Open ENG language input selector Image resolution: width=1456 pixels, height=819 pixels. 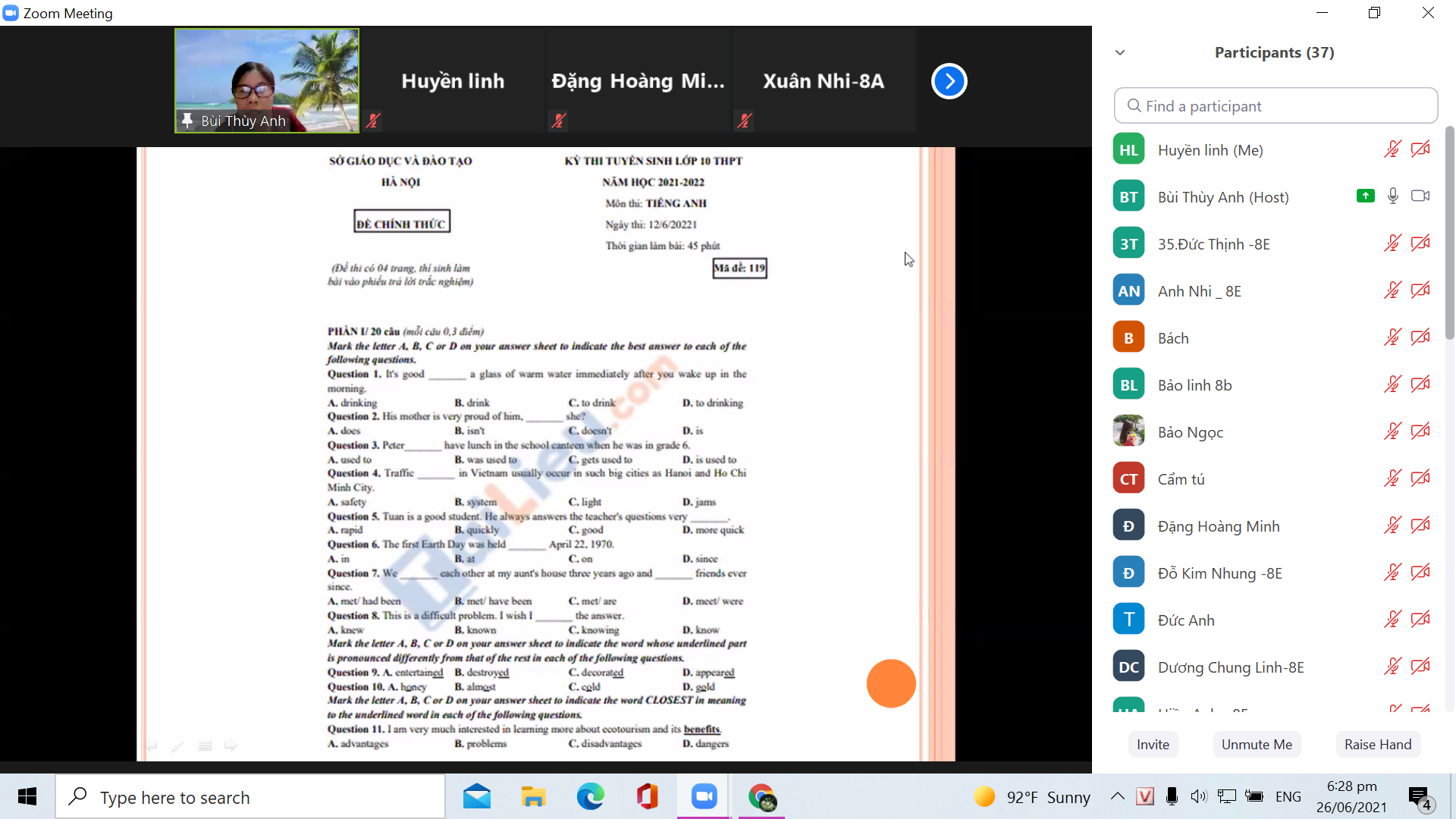pyautogui.click(x=1288, y=797)
